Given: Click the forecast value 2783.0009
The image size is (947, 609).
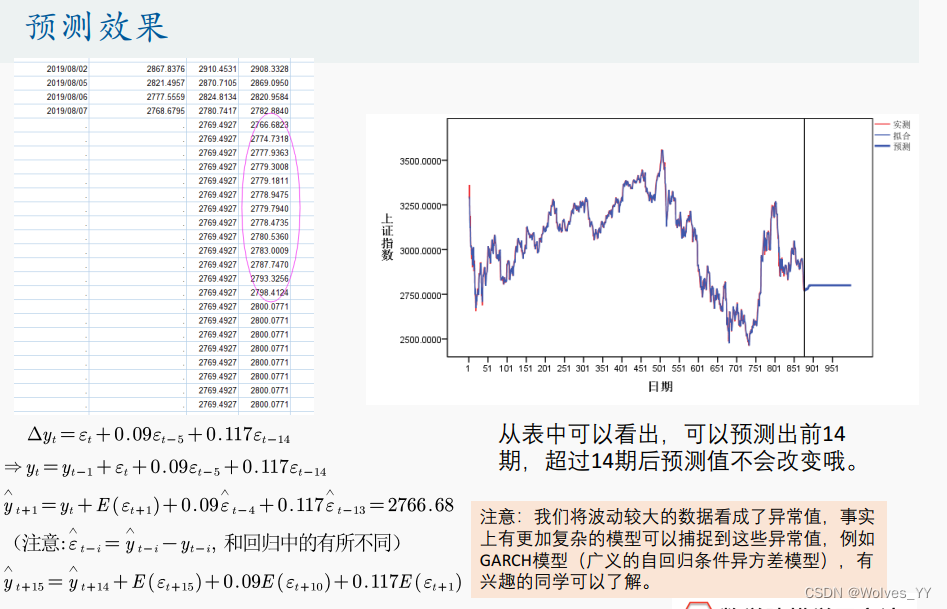Looking at the screenshot, I should [269, 251].
